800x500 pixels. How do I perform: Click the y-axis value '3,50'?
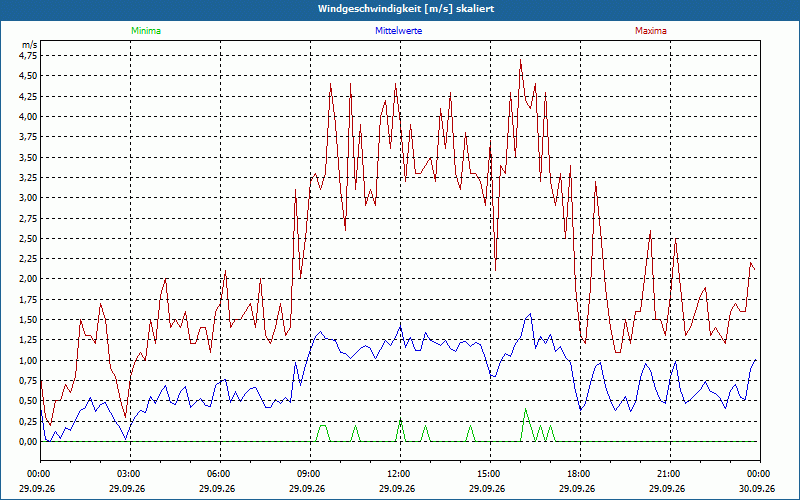coord(29,158)
